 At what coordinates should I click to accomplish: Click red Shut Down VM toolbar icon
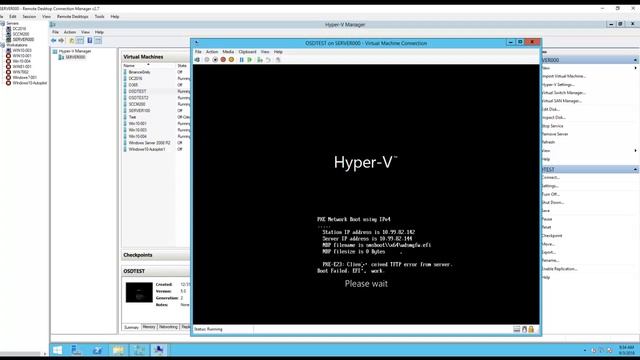point(223,60)
